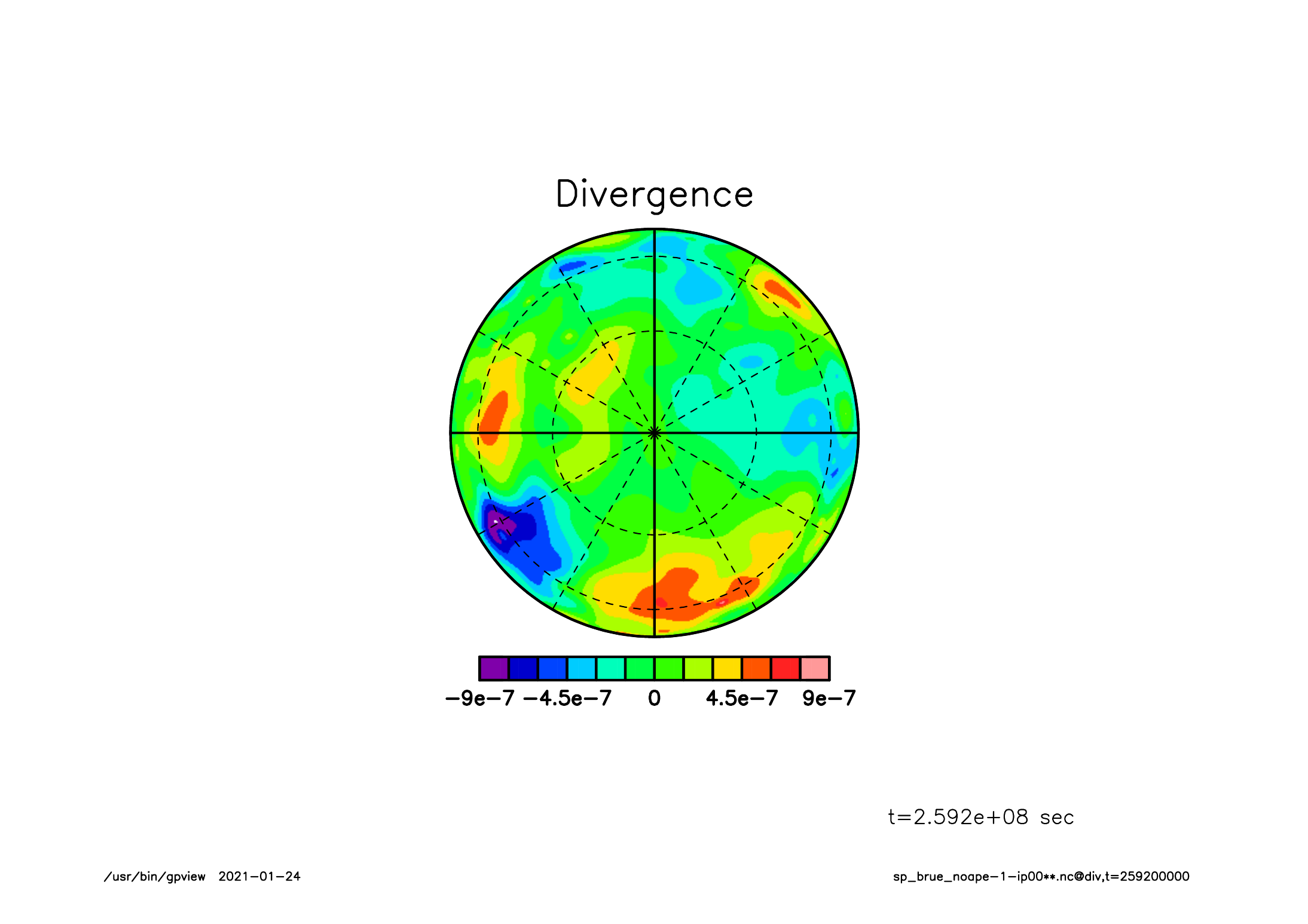
Task: Select the 4.5e-7 colorbar tick label
Action: coord(742,698)
